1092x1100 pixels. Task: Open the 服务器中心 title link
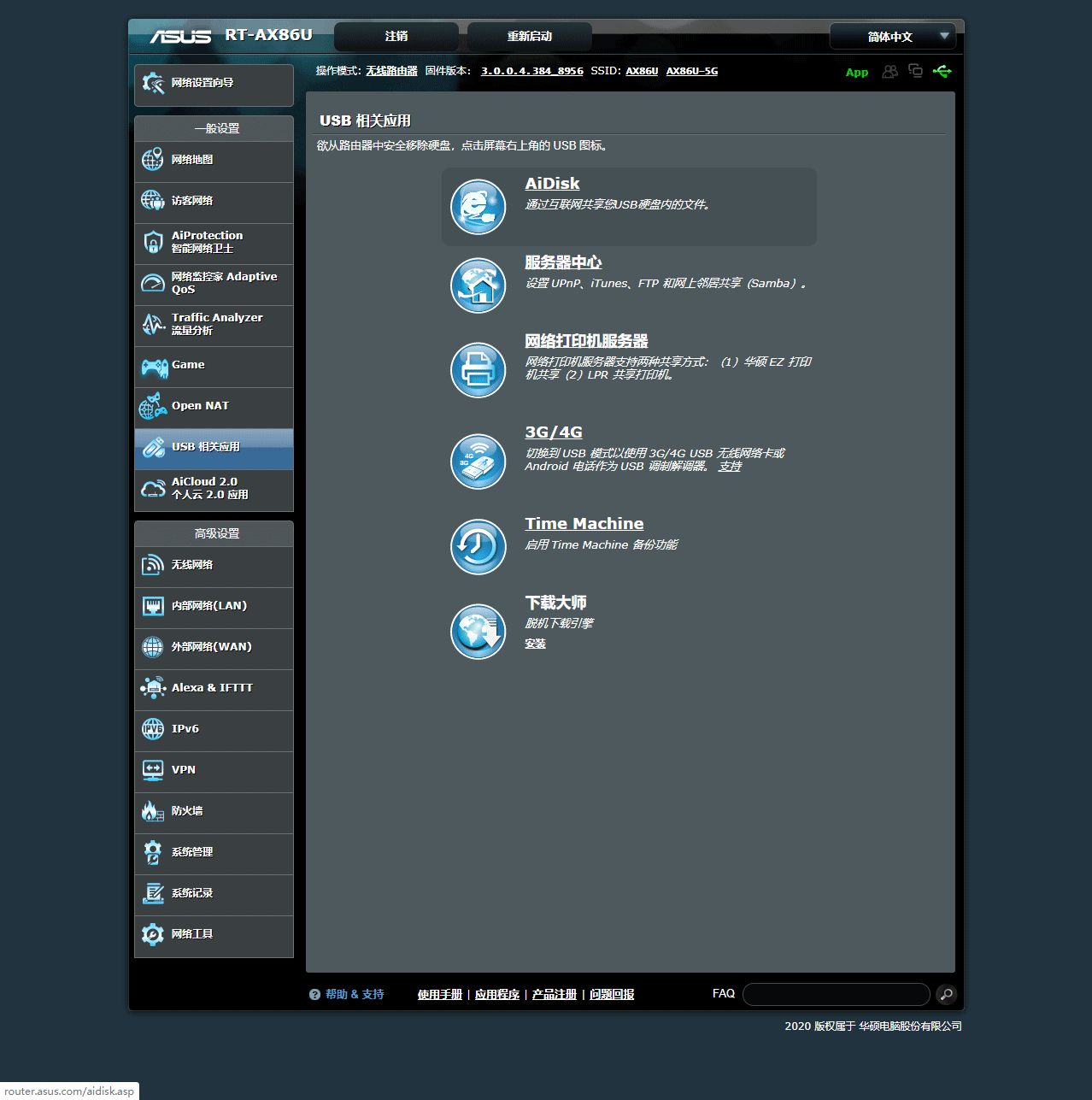coord(563,262)
